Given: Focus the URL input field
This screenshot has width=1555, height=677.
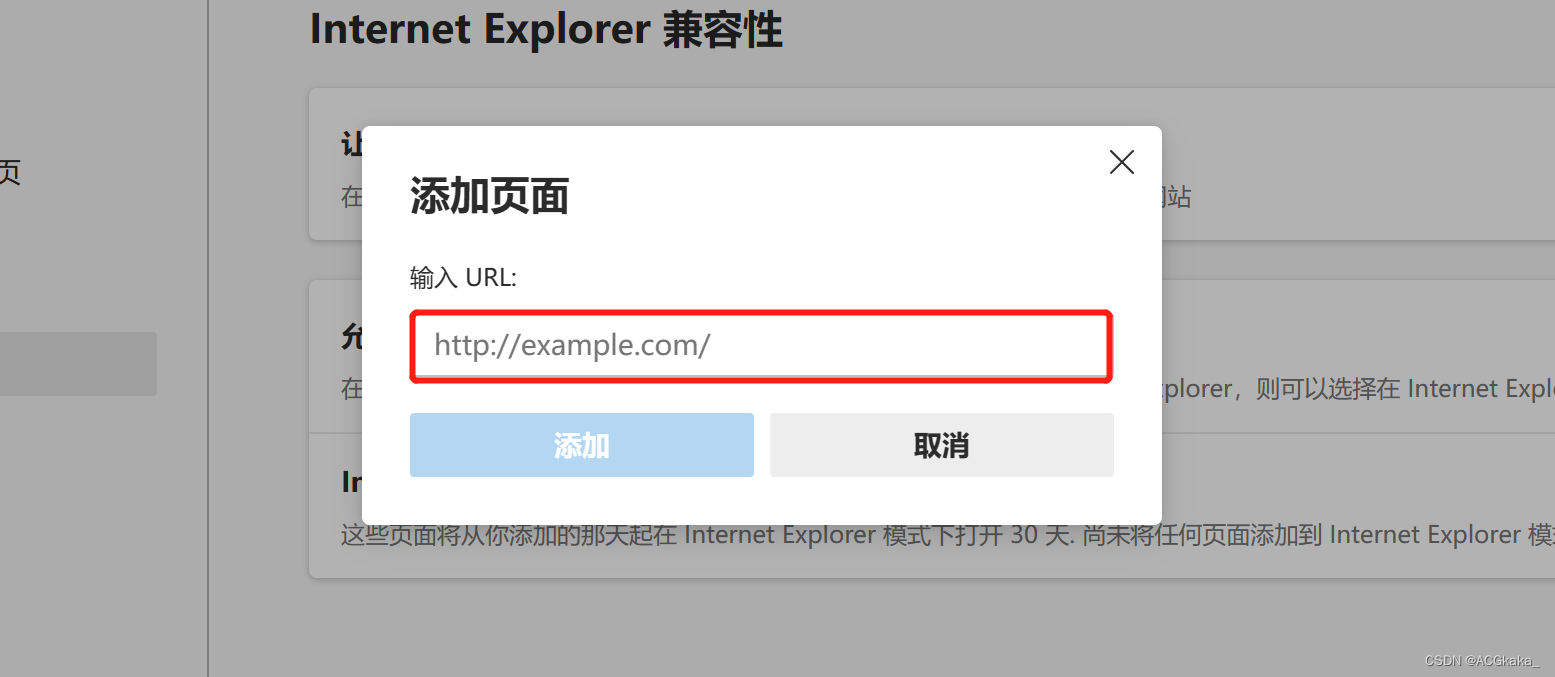Looking at the screenshot, I should 761,346.
